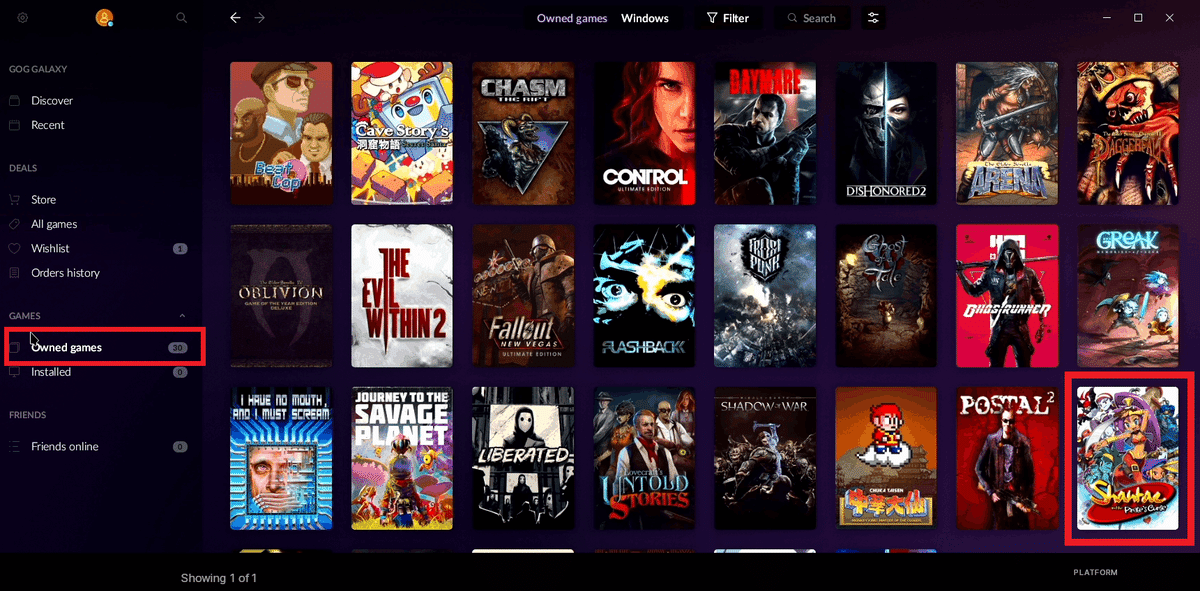Screen dimensions: 1200x591
Task: Open the Shantae Pirate's Curse cover
Action: 1128,459
